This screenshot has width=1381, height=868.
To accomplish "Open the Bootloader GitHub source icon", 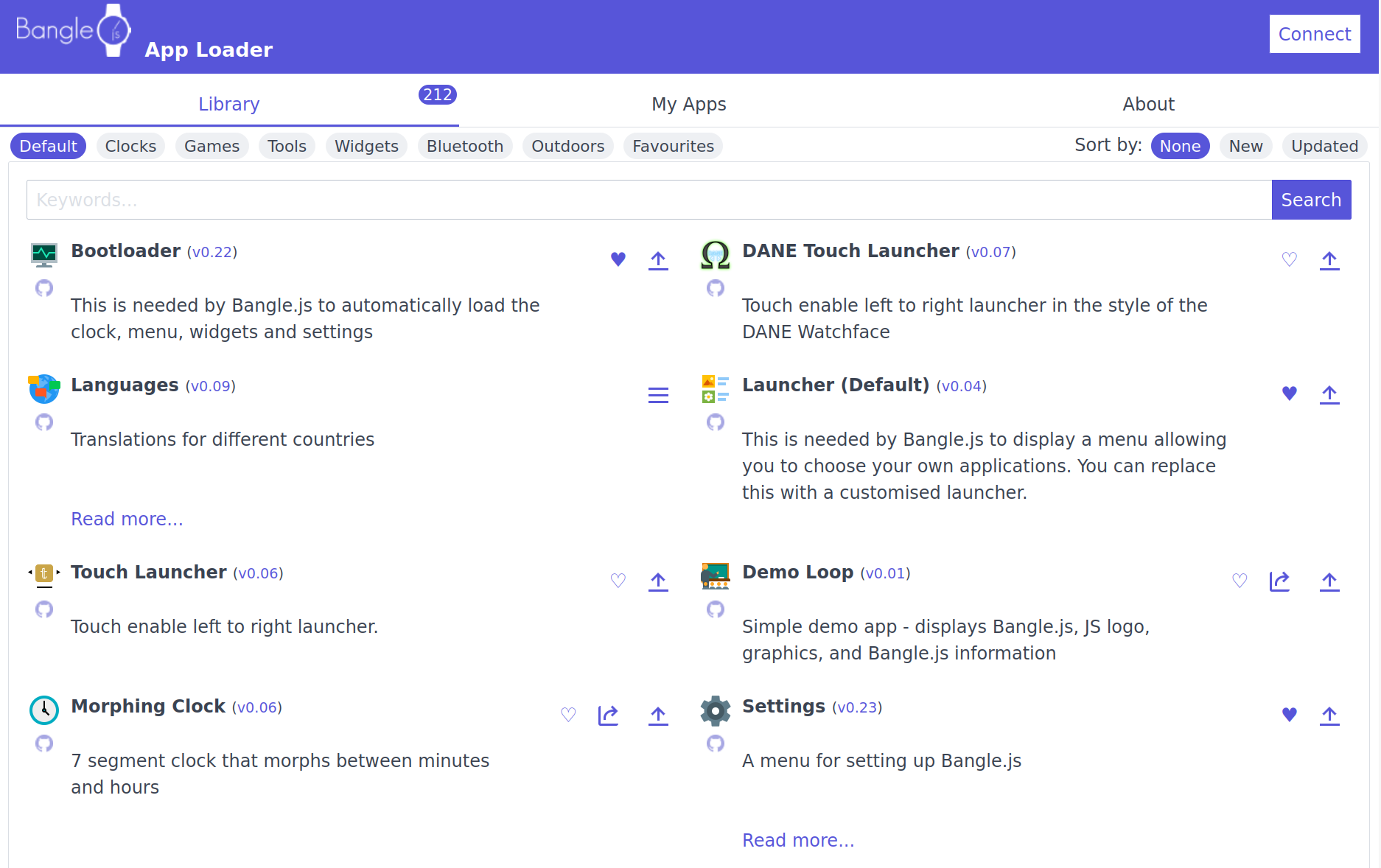I will [44, 288].
